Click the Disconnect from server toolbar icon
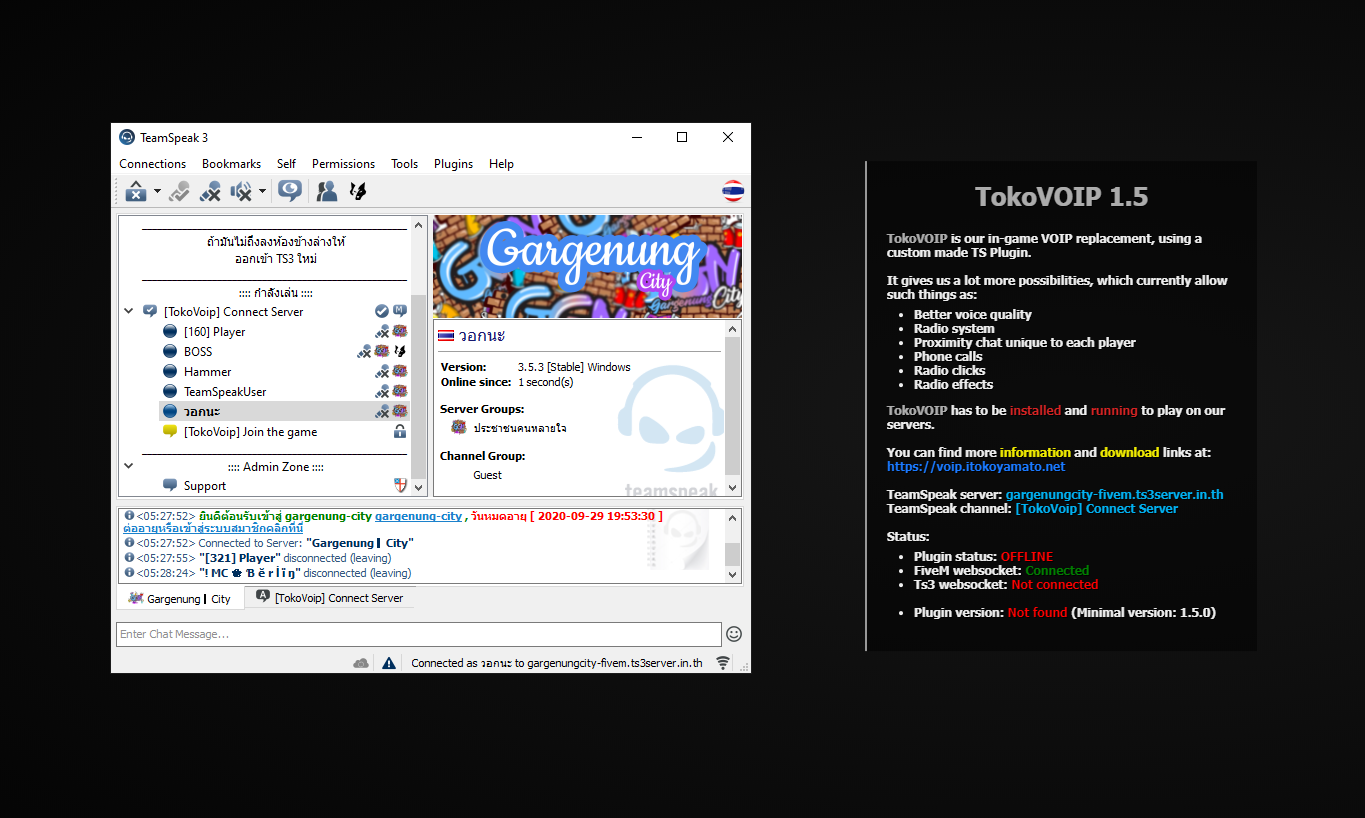Viewport: 1365px width, 818px height. pyautogui.click(x=136, y=191)
